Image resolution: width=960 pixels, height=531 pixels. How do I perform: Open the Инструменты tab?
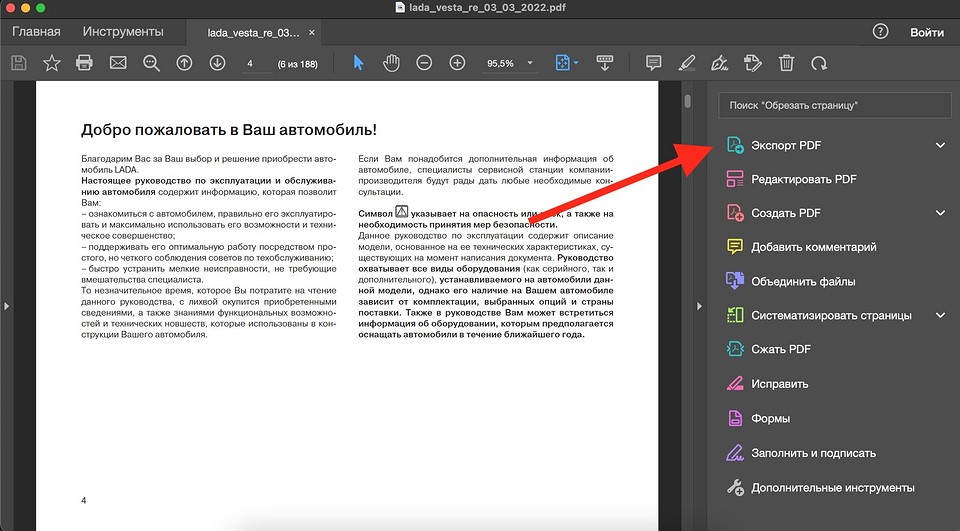(123, 32)
